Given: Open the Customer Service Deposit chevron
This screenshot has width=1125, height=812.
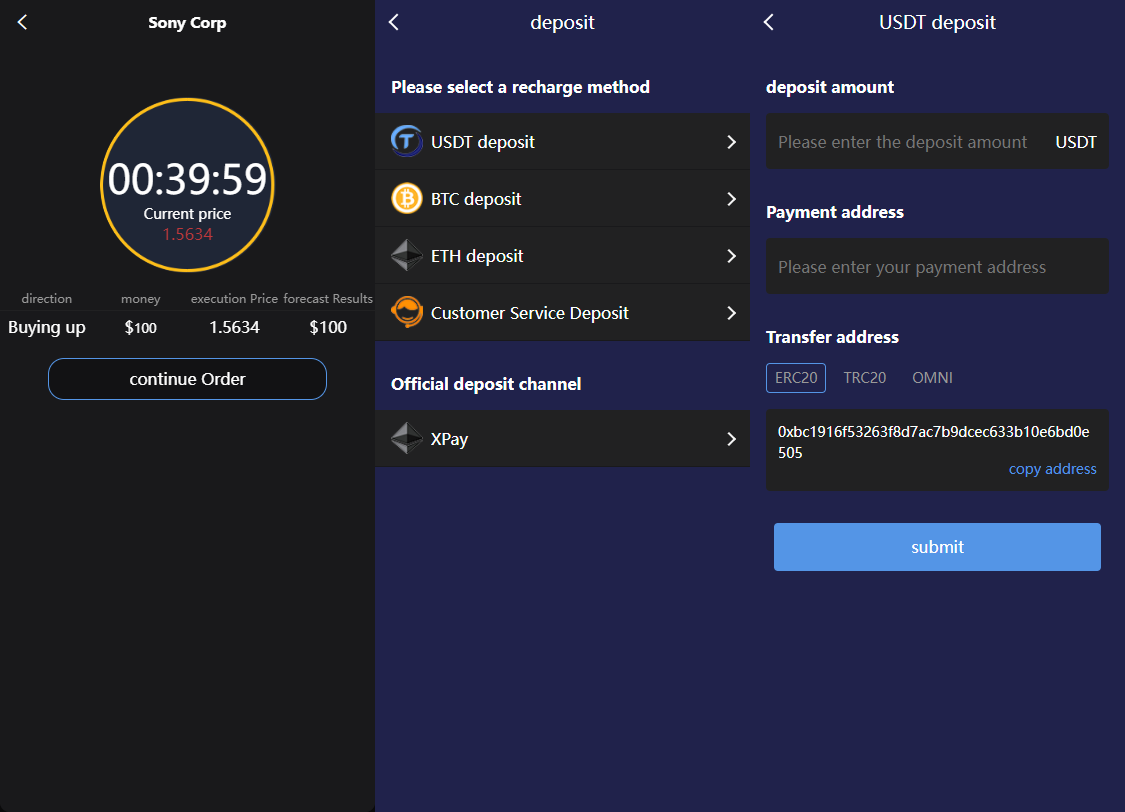Looking at the screenshot, I should click(x=731, y=313).
